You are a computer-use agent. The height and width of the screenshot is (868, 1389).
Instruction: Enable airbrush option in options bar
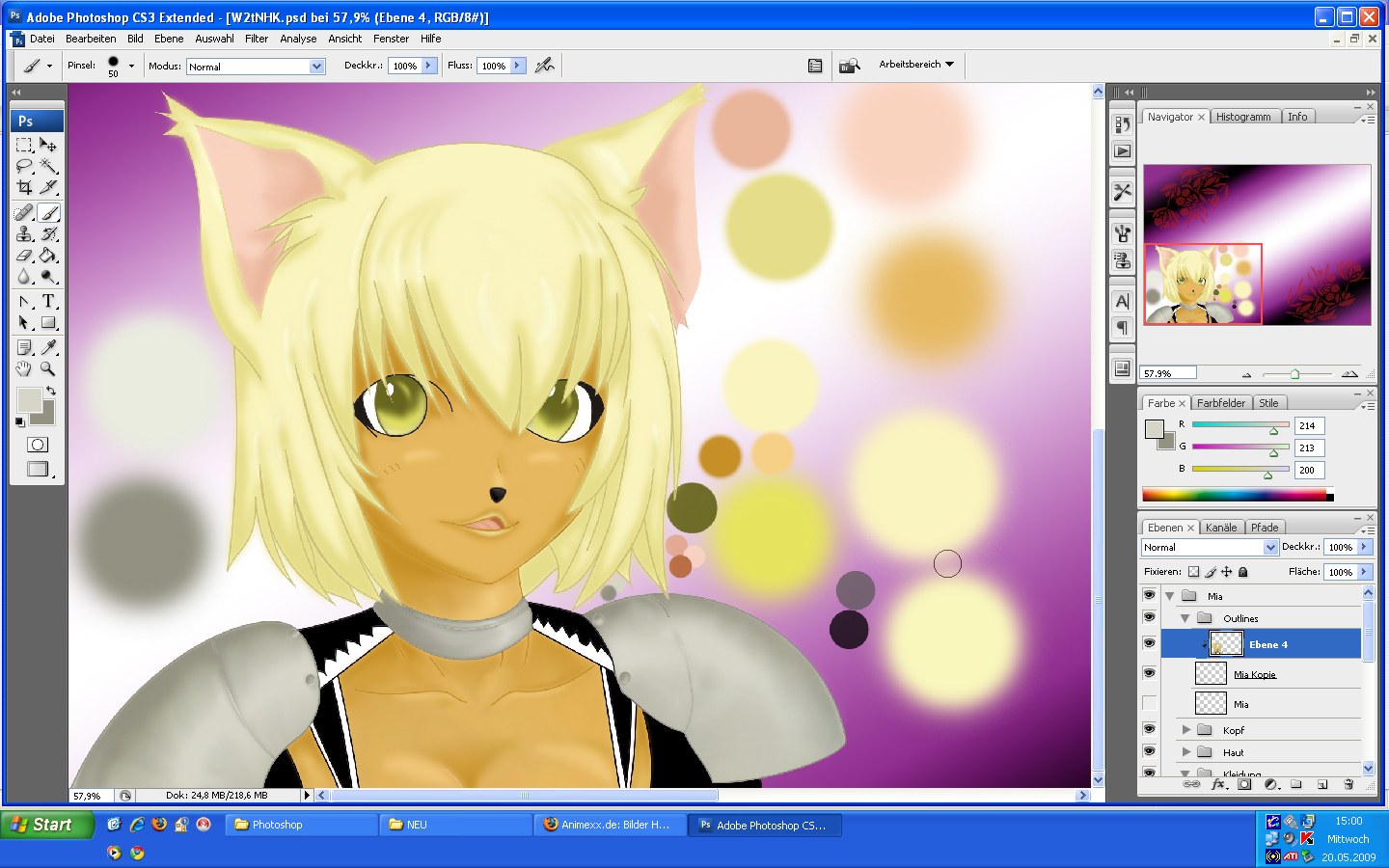[x=545, y=66]
